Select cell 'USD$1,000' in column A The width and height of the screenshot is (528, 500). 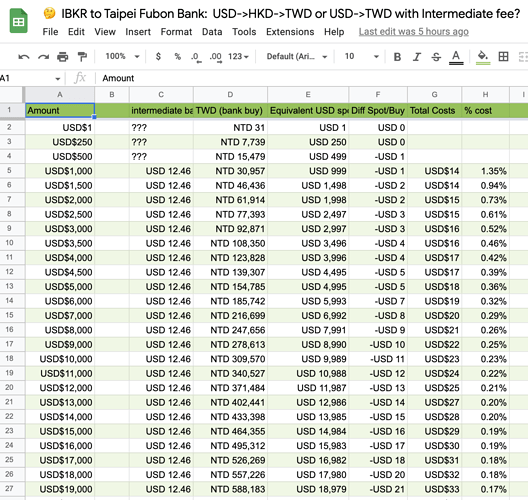point(60,171)
